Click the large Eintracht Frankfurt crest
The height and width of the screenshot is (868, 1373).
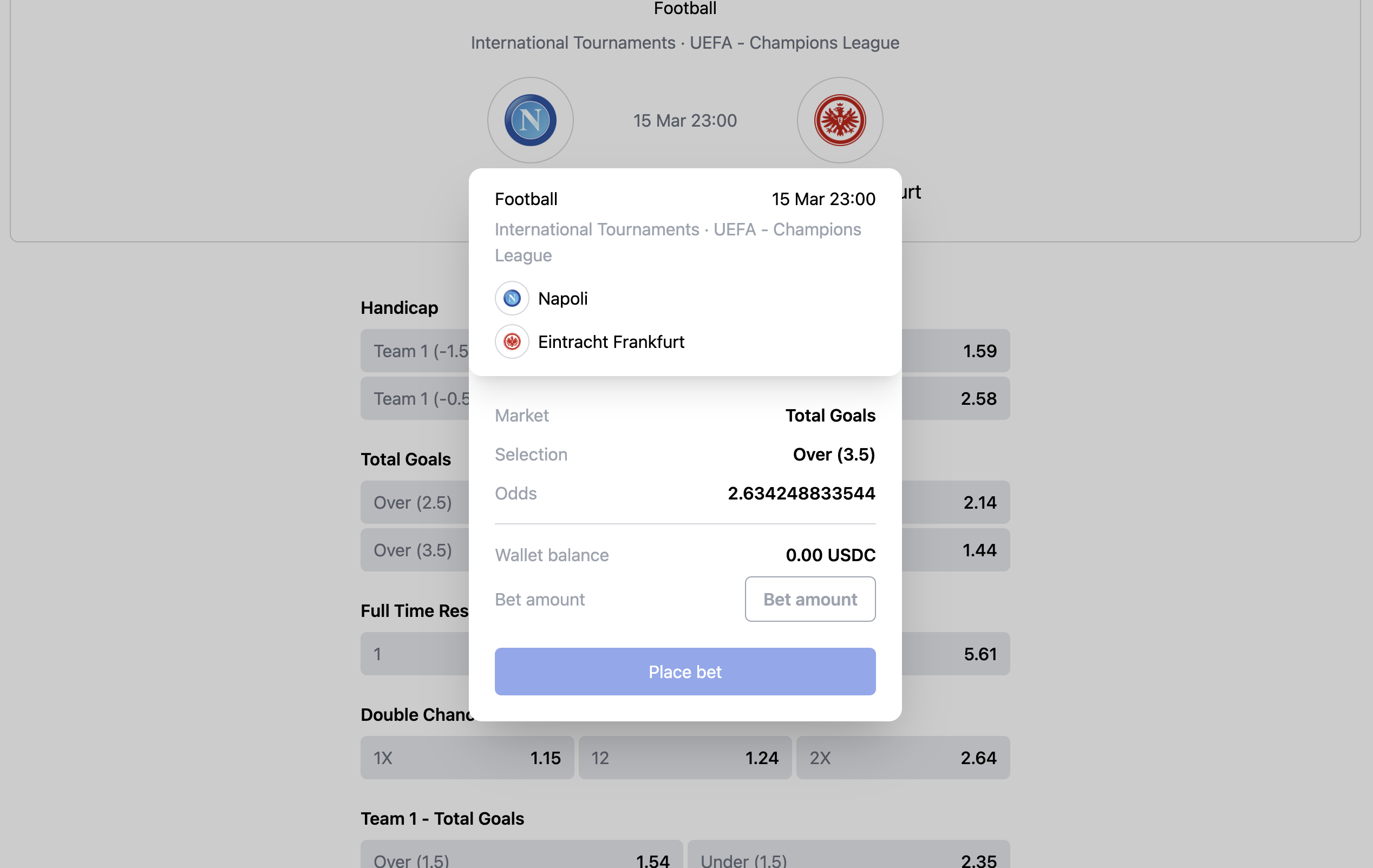(840, 120)
